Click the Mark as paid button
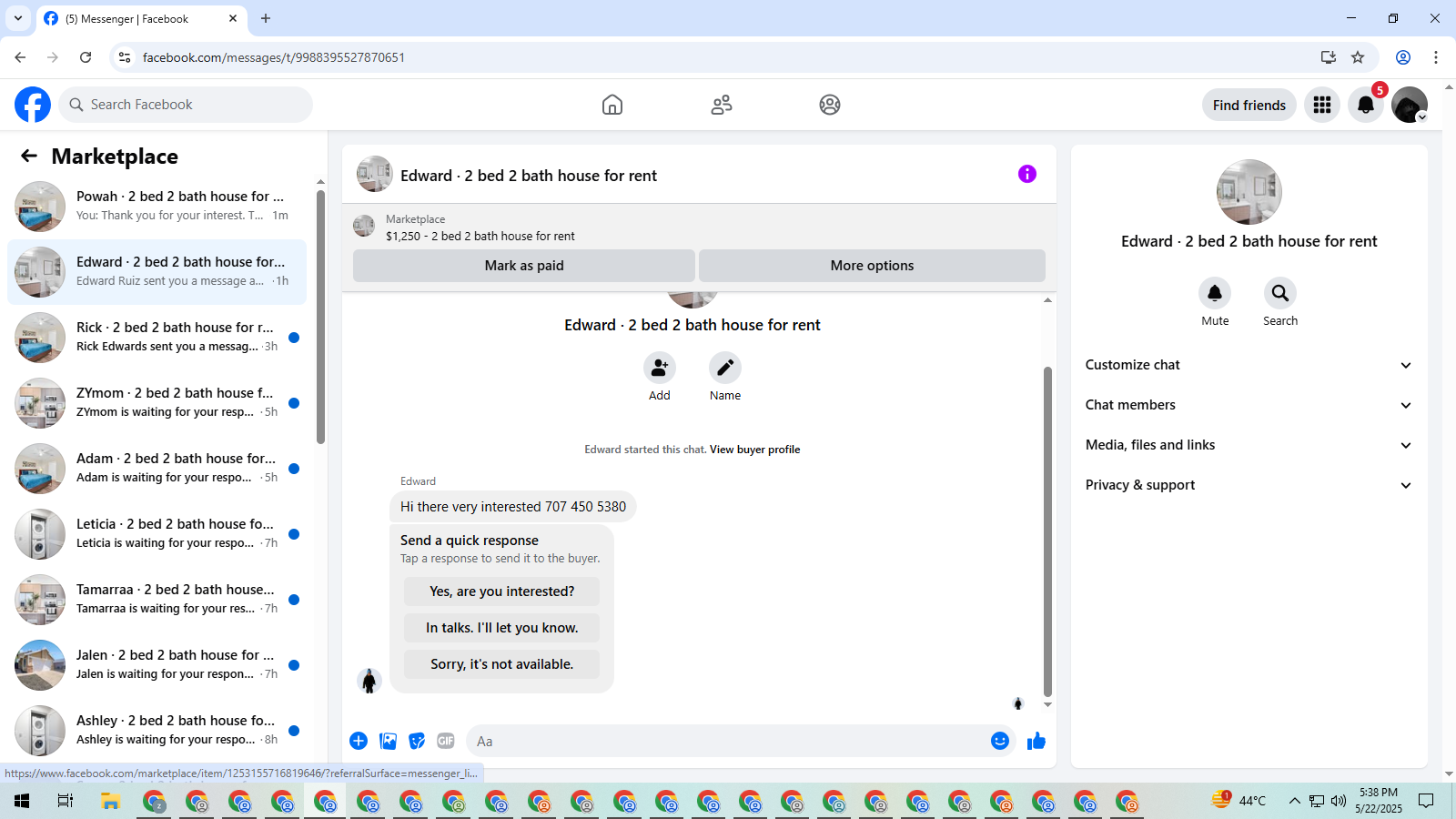 [x=524, y=266]
